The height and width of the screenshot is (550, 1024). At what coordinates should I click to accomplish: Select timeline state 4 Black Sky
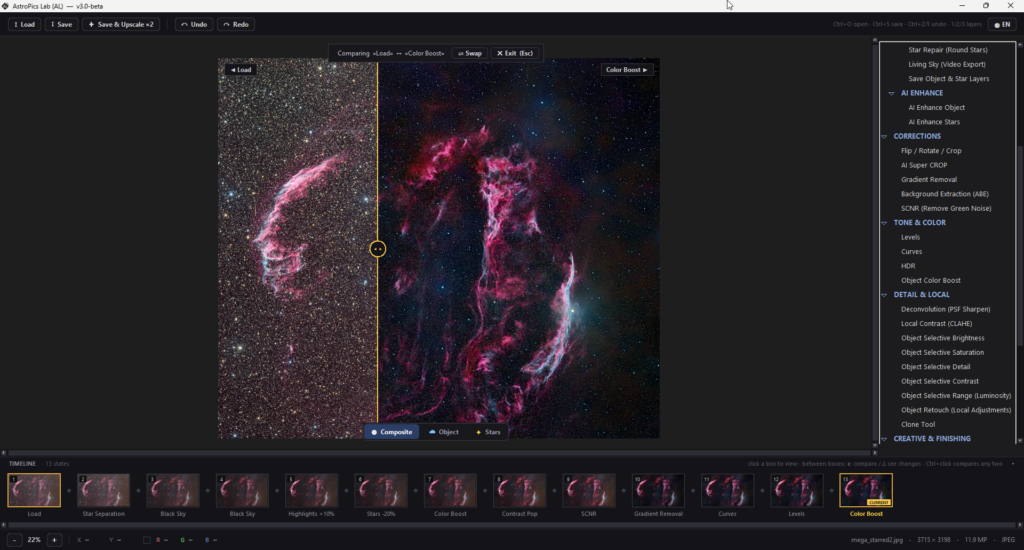pos(242,490)
